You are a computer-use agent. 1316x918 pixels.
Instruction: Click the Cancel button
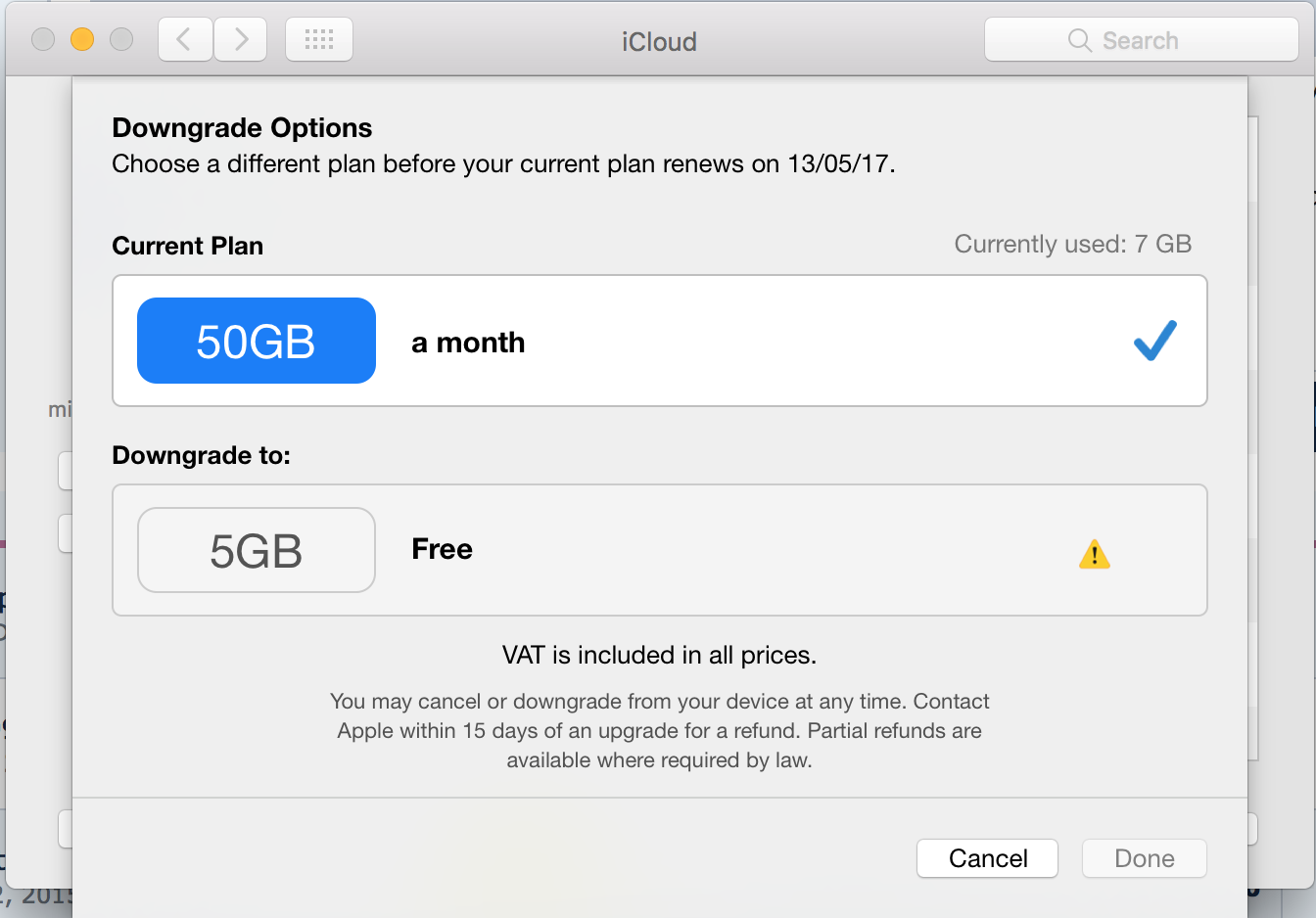click(988, 858)
